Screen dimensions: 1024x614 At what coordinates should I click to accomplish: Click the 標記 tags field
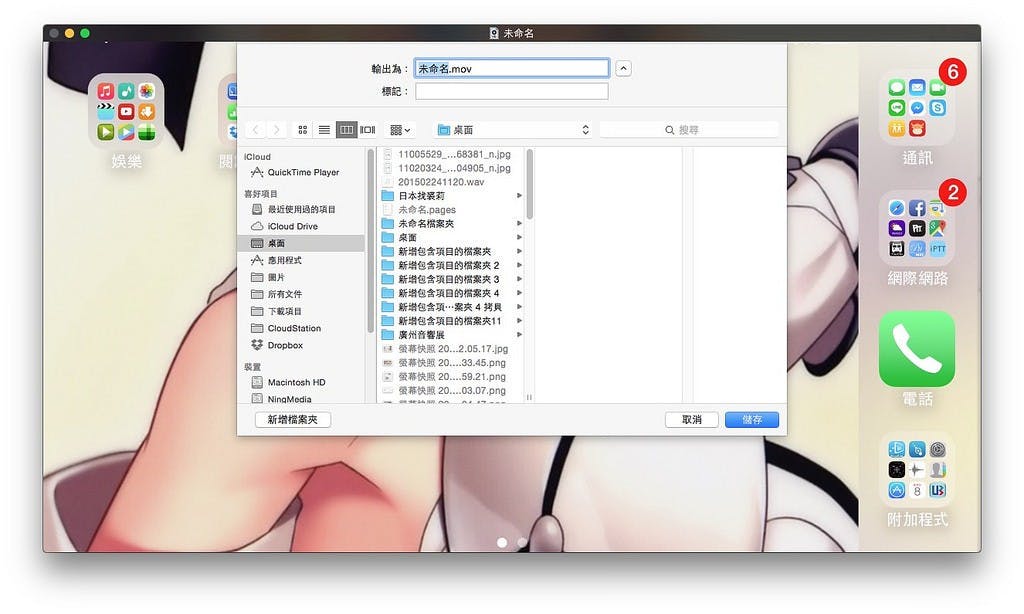click(x=512, y=91)
